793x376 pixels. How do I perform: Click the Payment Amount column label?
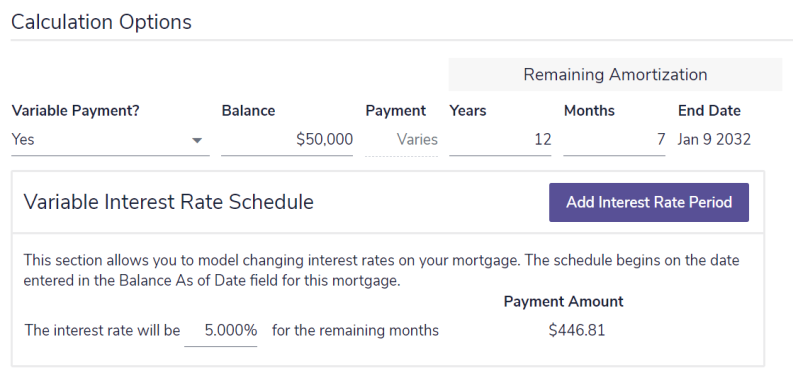[563, 302]
